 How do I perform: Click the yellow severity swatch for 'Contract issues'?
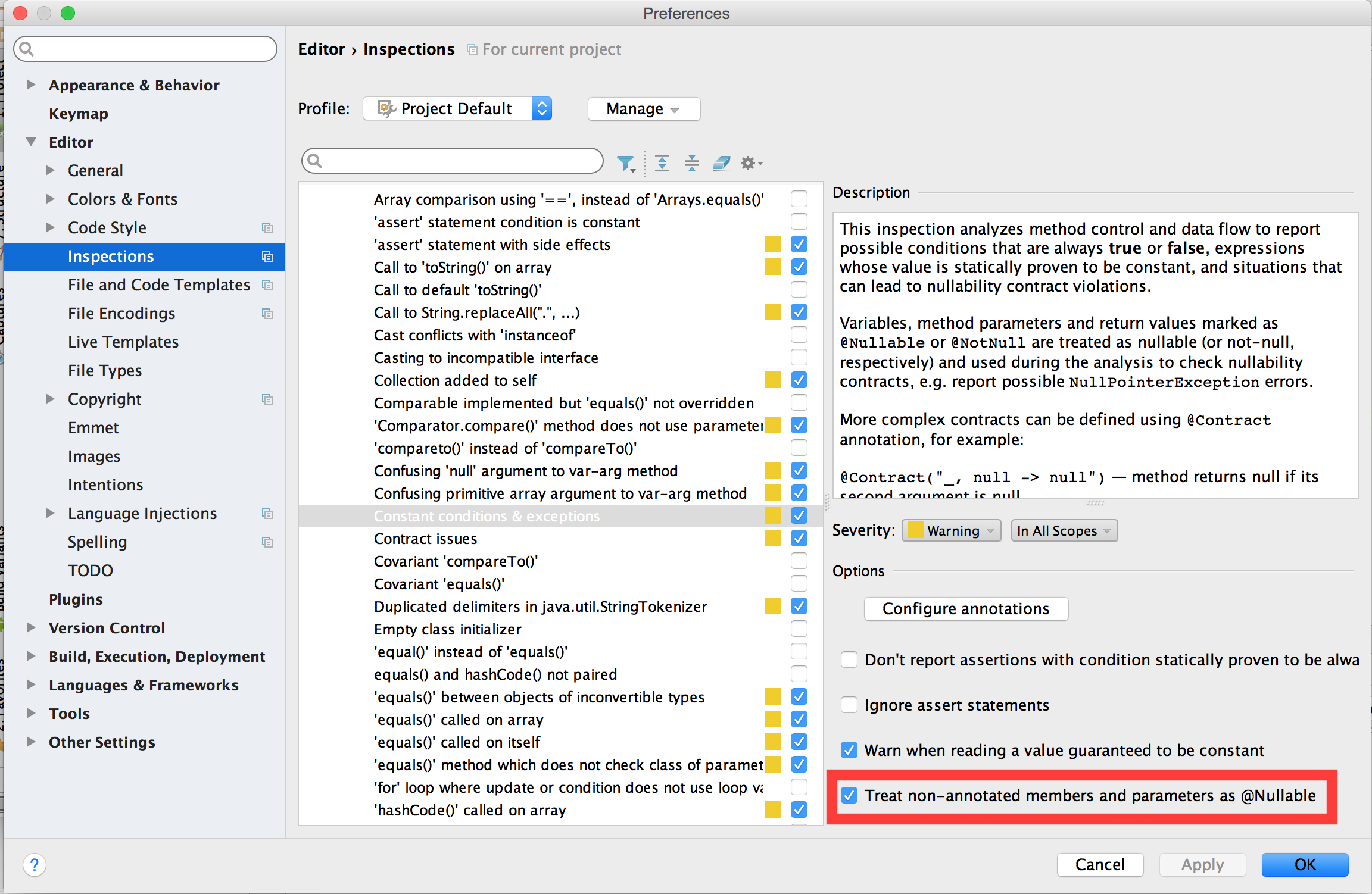coord(772,538)
